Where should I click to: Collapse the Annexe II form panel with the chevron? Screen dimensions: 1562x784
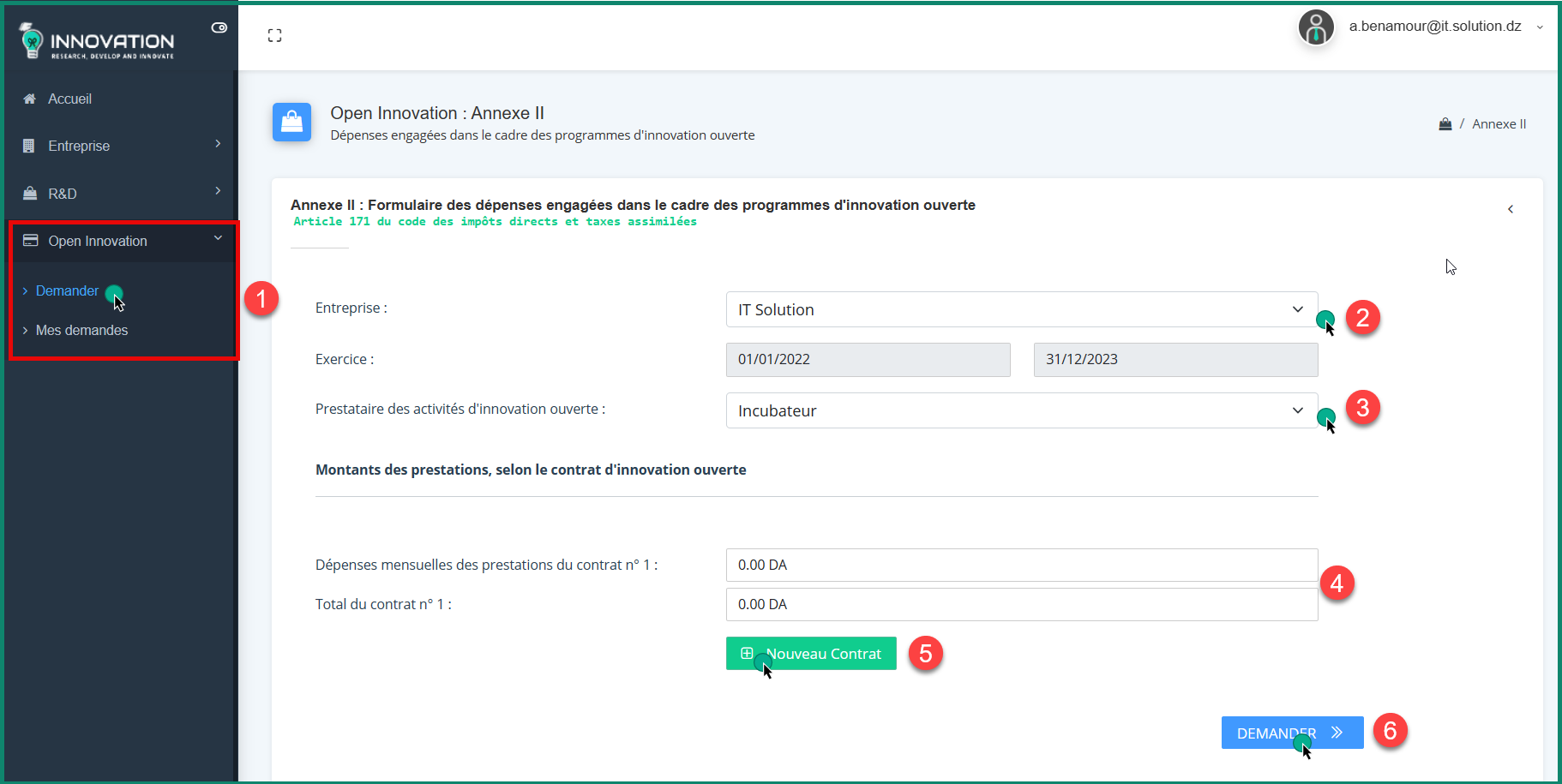pos(1511,208)
